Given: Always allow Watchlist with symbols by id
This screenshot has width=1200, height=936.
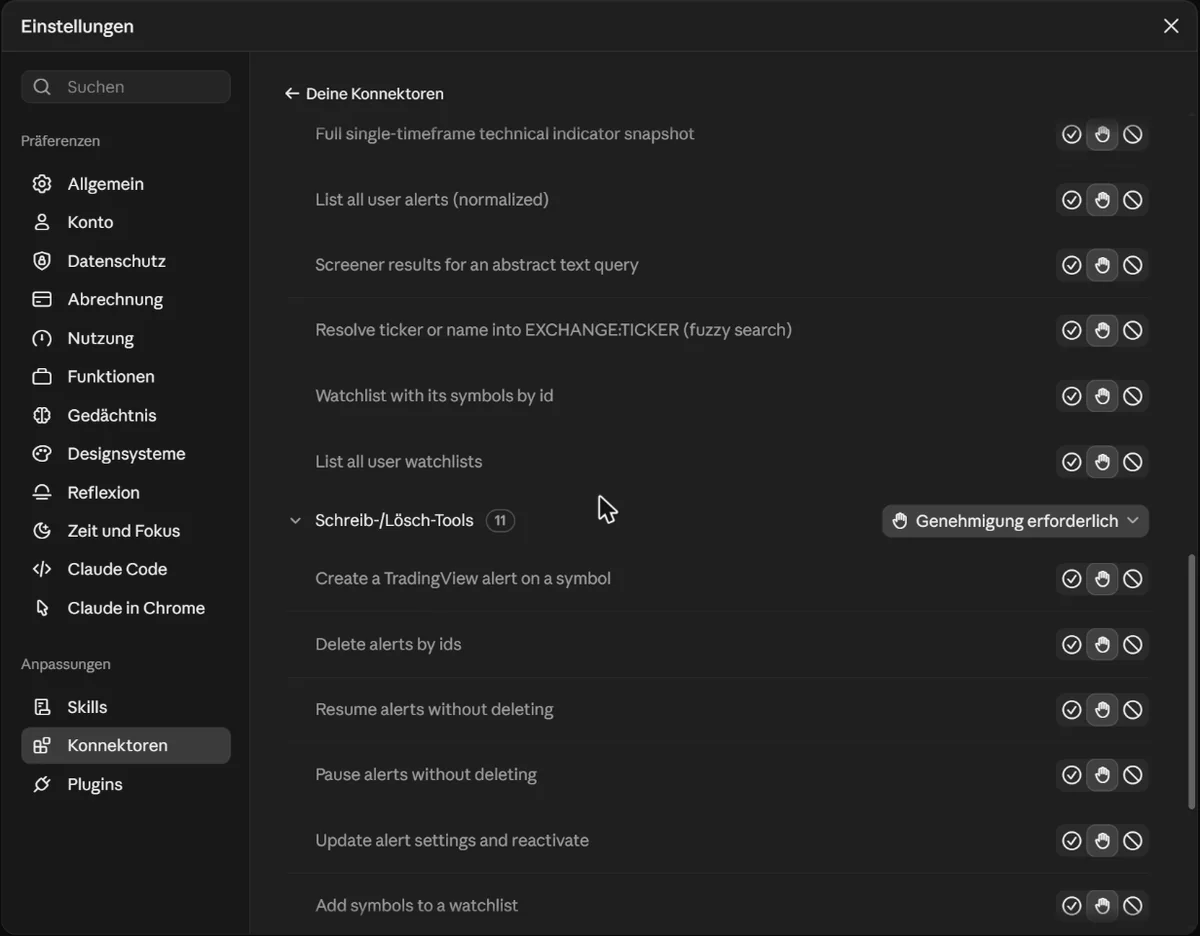Looking at the screenshot, I should 1072,396.
